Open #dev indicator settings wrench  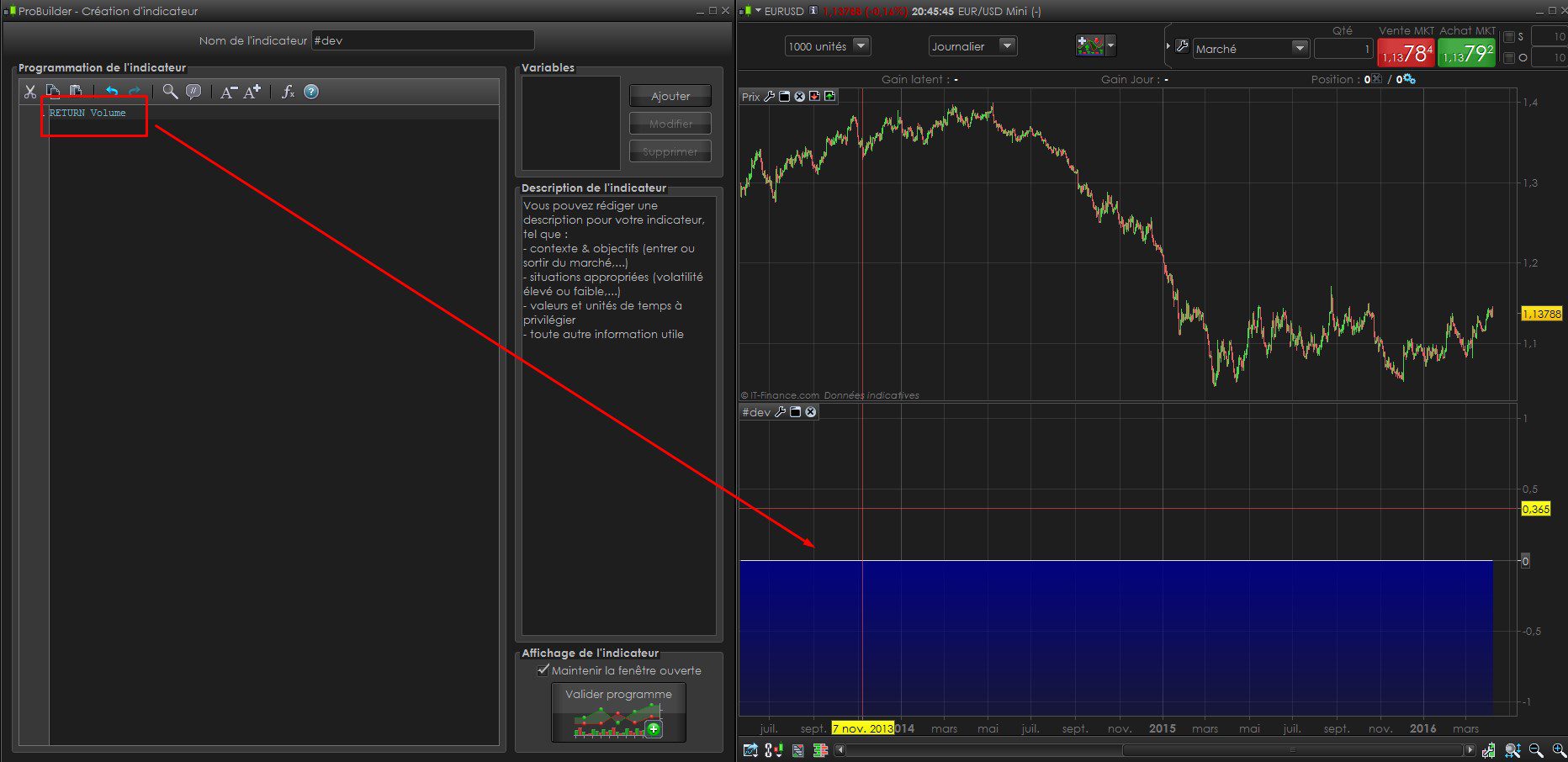pos(780,412)
